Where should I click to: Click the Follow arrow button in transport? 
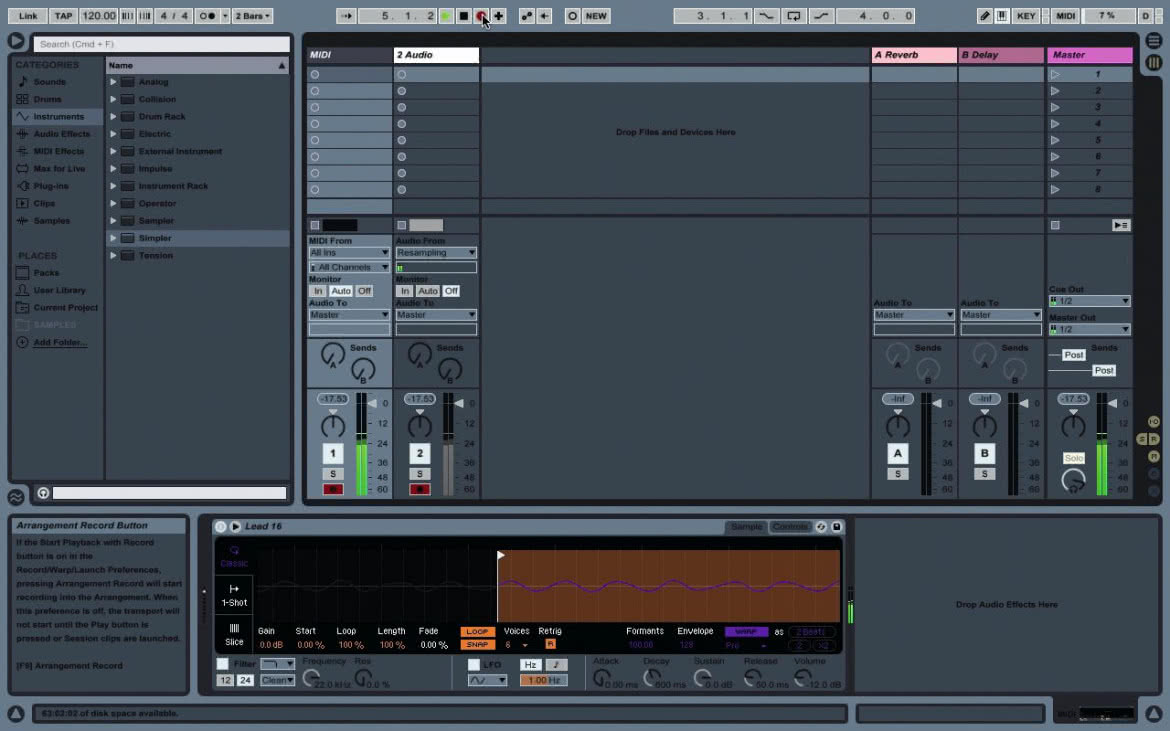tap(345, 16)
